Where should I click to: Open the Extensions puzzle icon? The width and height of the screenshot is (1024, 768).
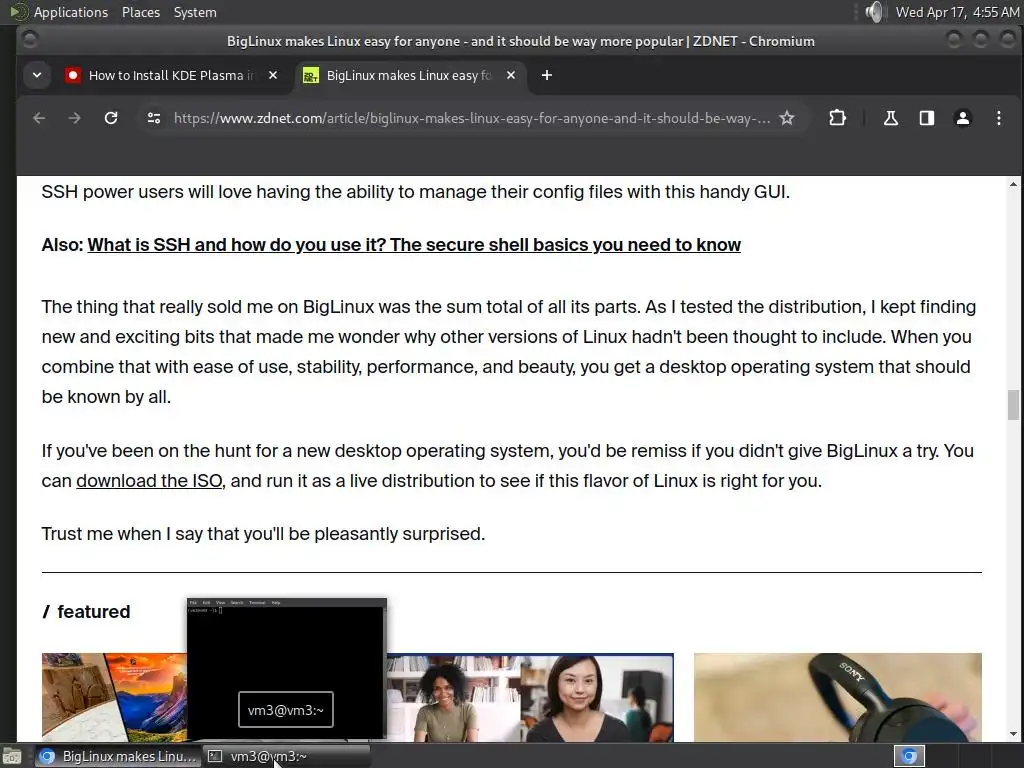point(837,118)
